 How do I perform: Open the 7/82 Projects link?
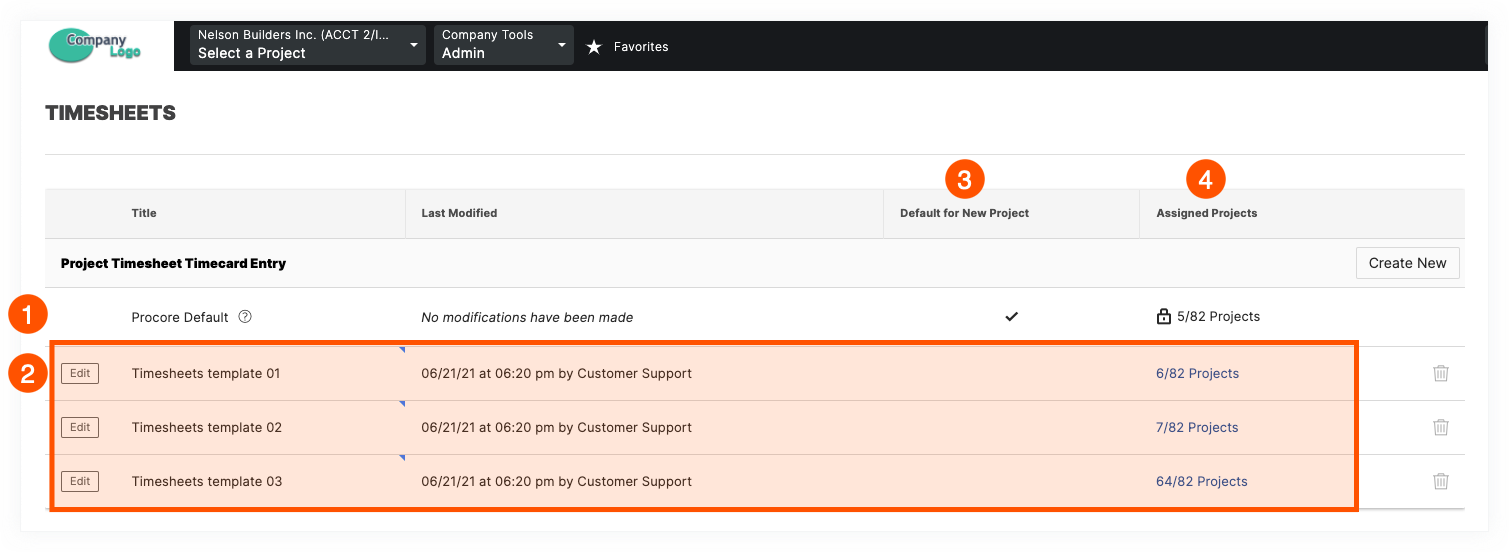click(x=1197, y=427)
